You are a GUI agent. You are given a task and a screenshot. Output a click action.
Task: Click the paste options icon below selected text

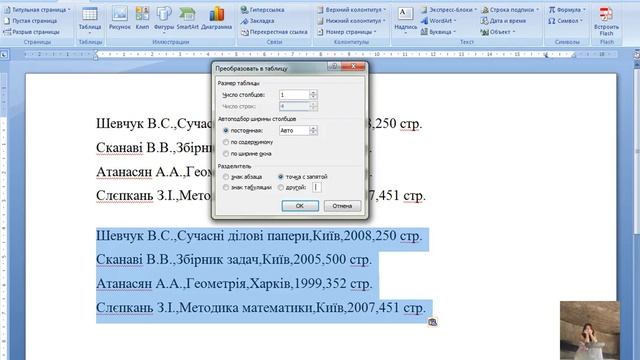coord(433,322)
